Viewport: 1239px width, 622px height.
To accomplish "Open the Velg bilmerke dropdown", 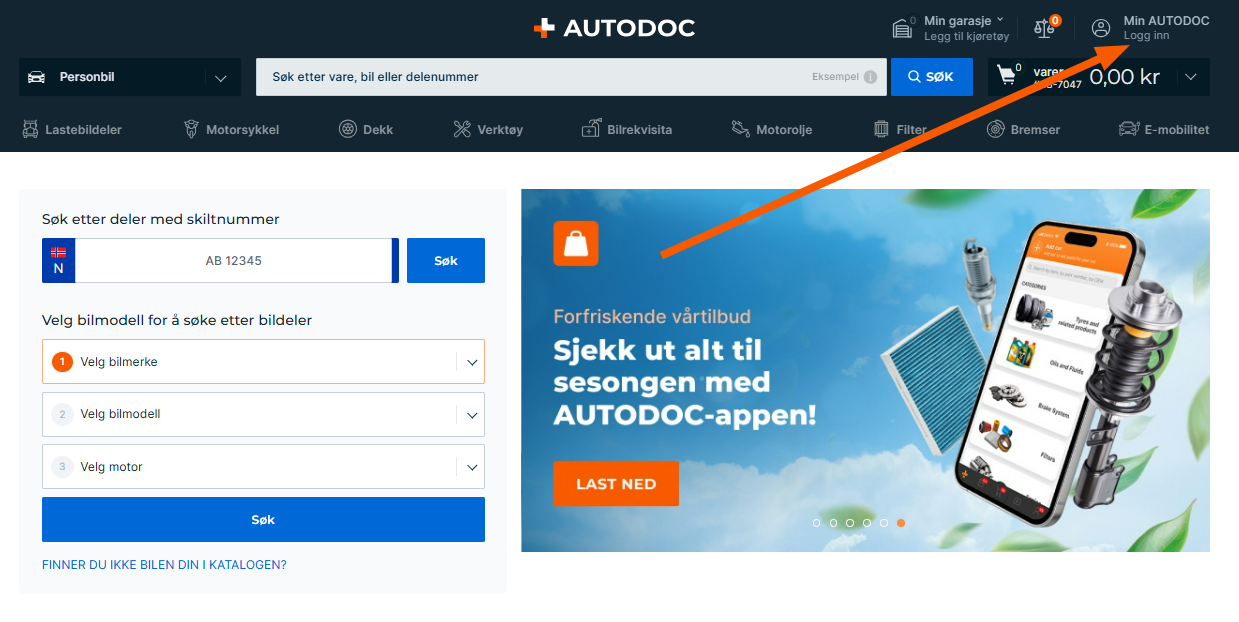I will pos(263,362).
